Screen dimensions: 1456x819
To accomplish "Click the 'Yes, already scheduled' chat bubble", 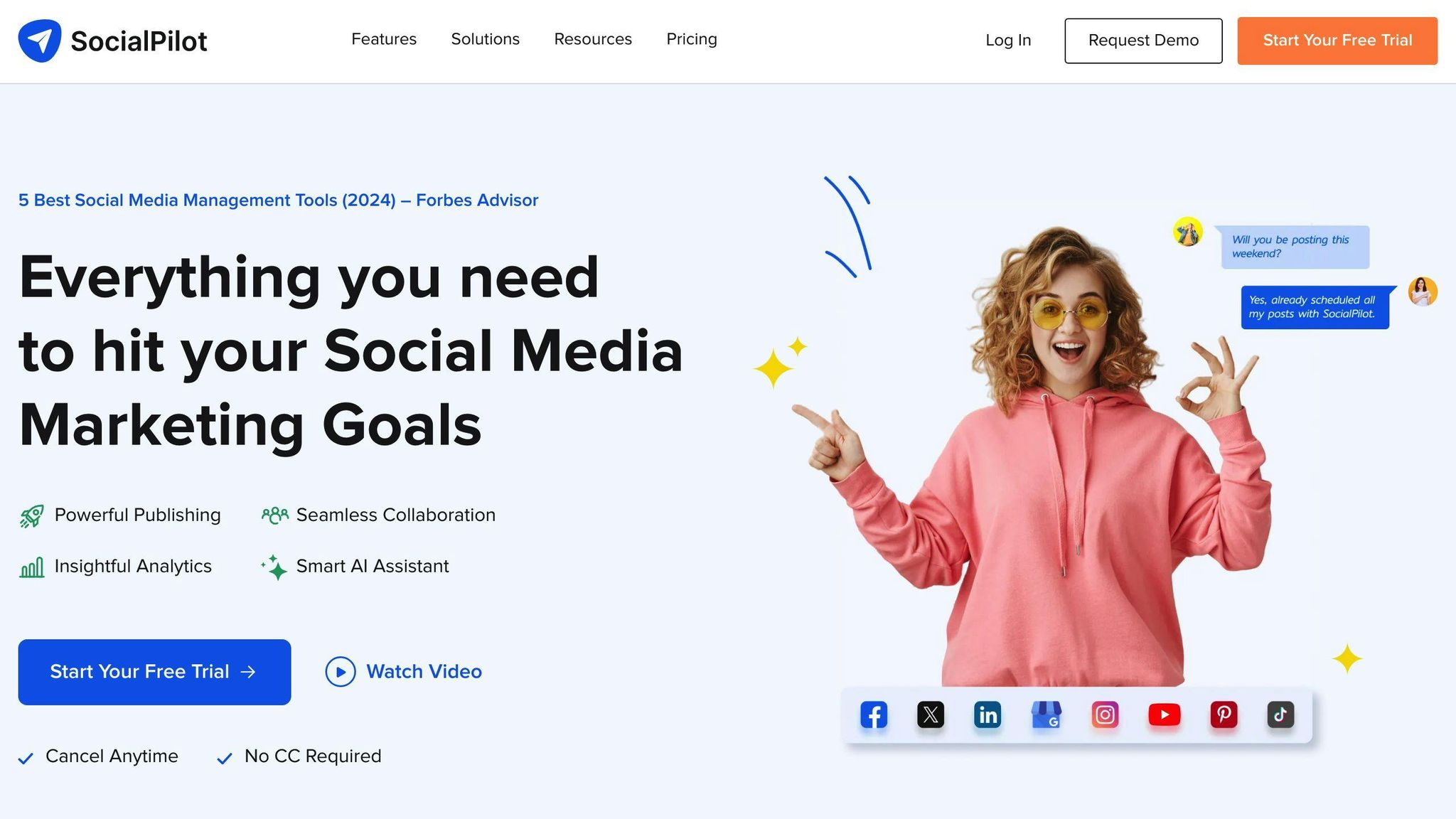I will (x=1315, y=307).
